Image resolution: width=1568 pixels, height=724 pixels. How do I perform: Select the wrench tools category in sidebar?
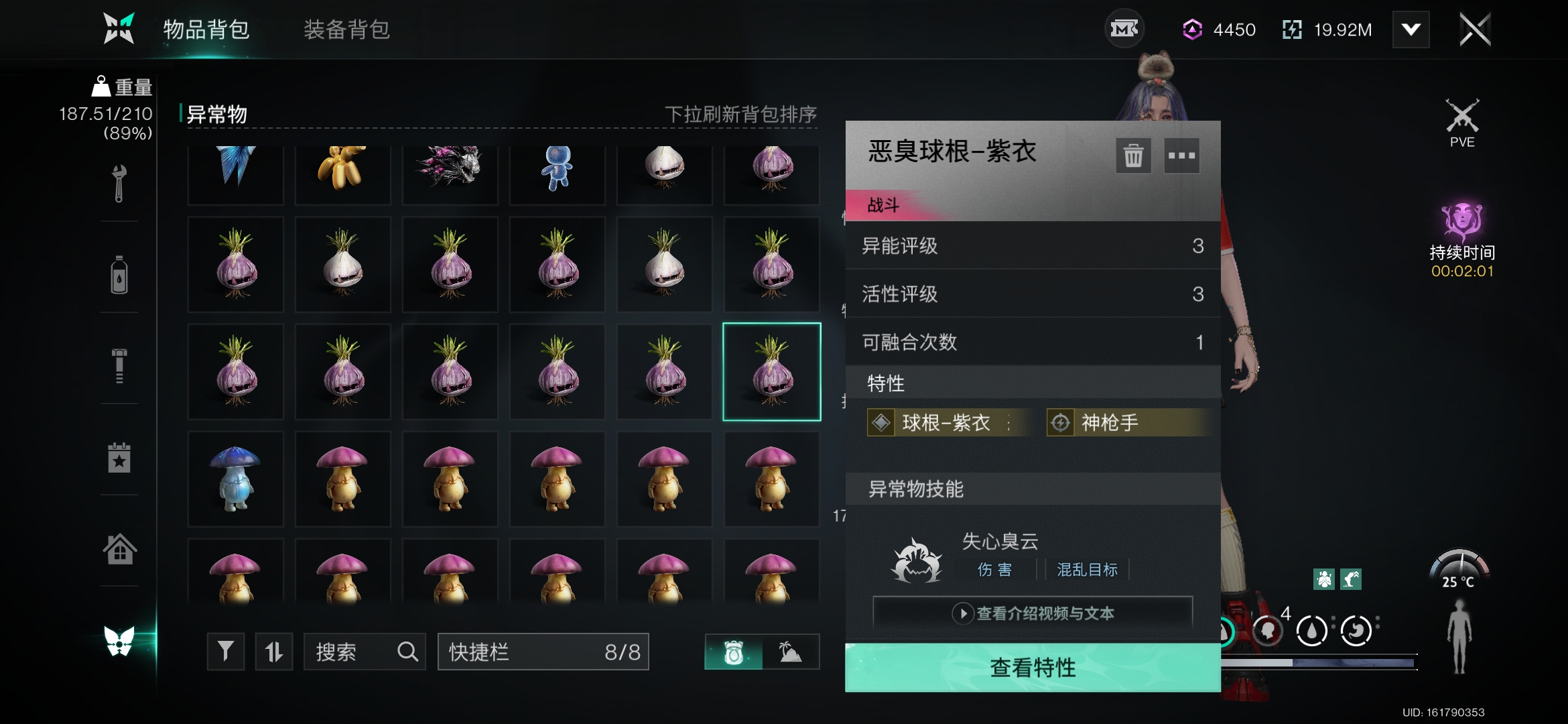(119, 184)
